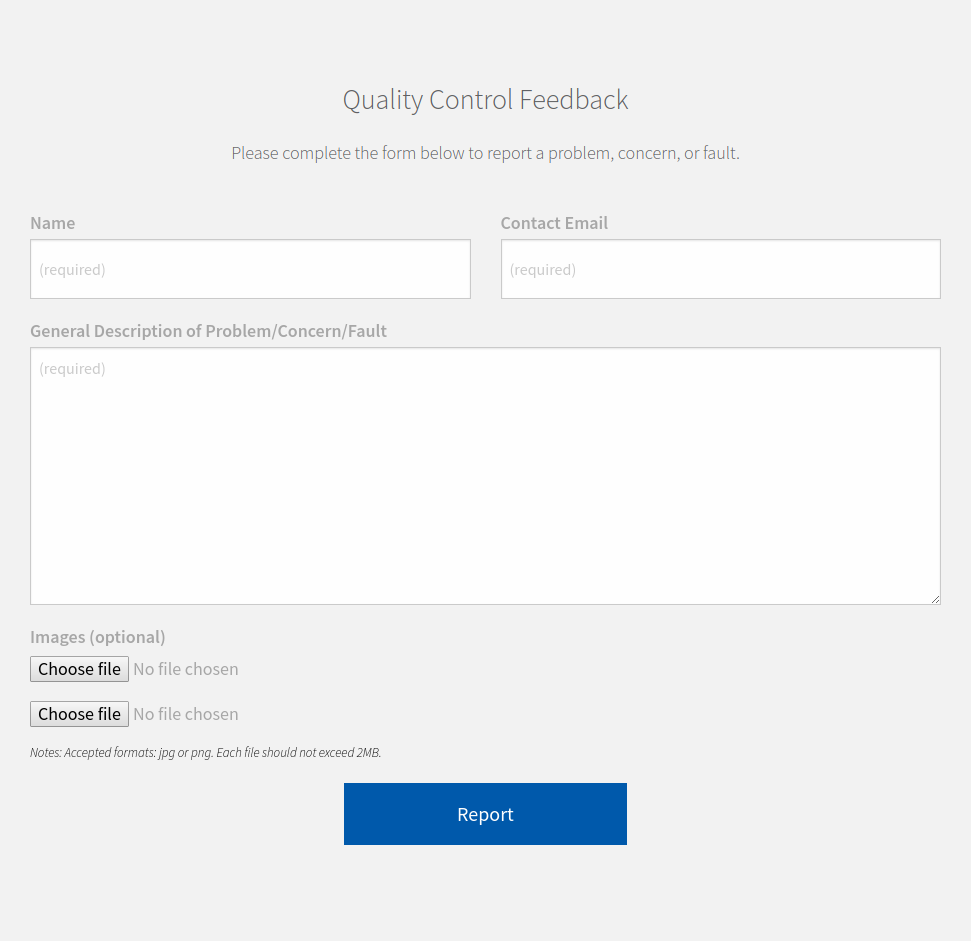Click the Quality Control Feedback heading

click(485, 100)
